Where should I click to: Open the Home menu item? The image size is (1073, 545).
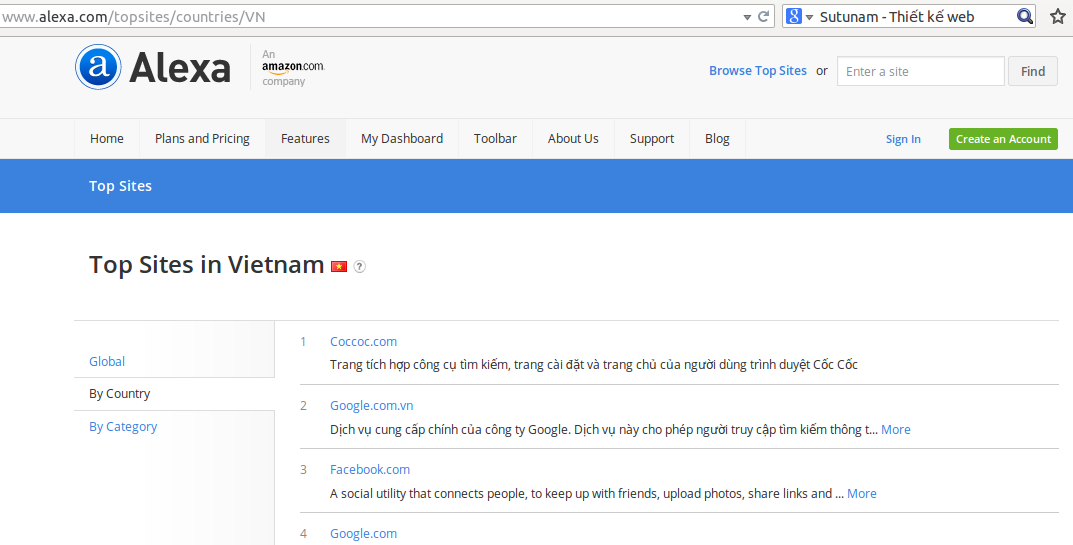click(107, 138)
